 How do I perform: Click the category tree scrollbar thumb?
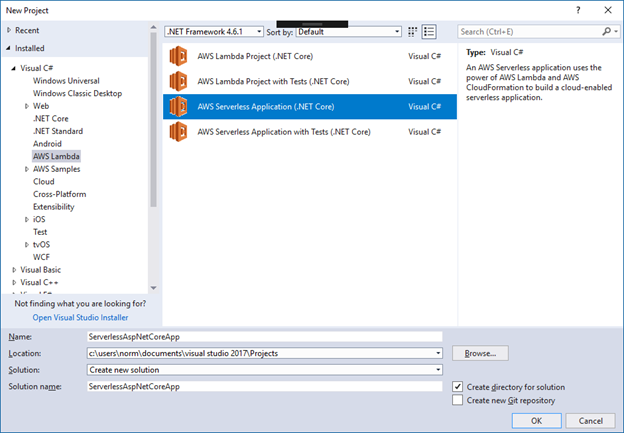click(154, 119)
